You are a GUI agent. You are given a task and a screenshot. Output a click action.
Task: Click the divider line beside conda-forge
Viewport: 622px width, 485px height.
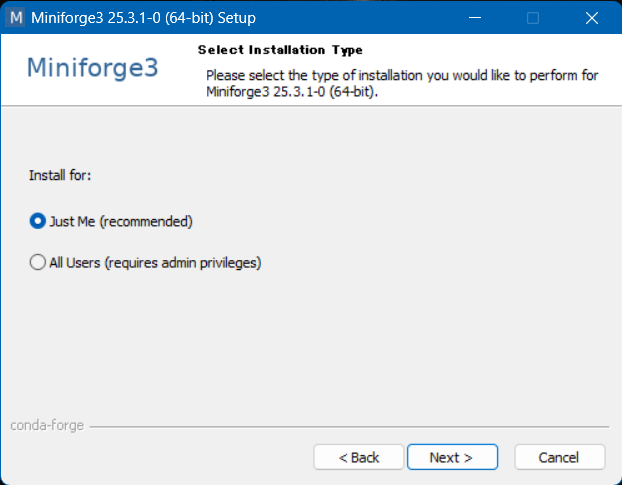tap(350, 426)
